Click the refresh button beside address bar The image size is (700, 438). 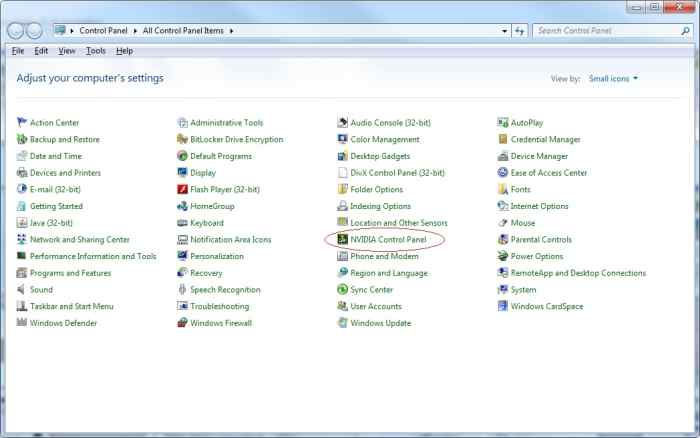[x=520, y=31]
